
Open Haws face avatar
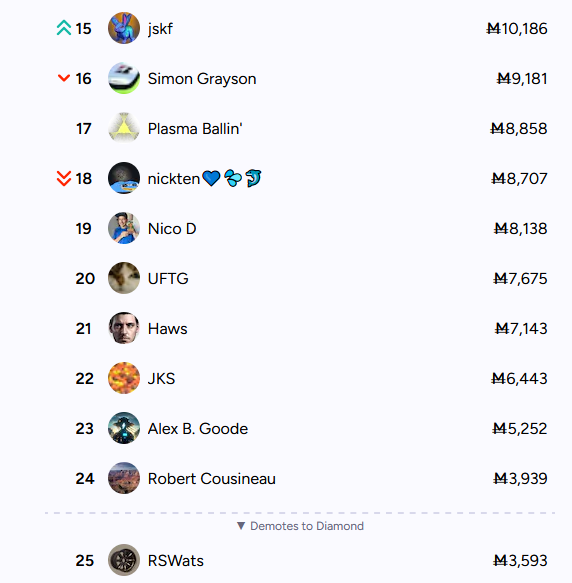coord(124,328)
